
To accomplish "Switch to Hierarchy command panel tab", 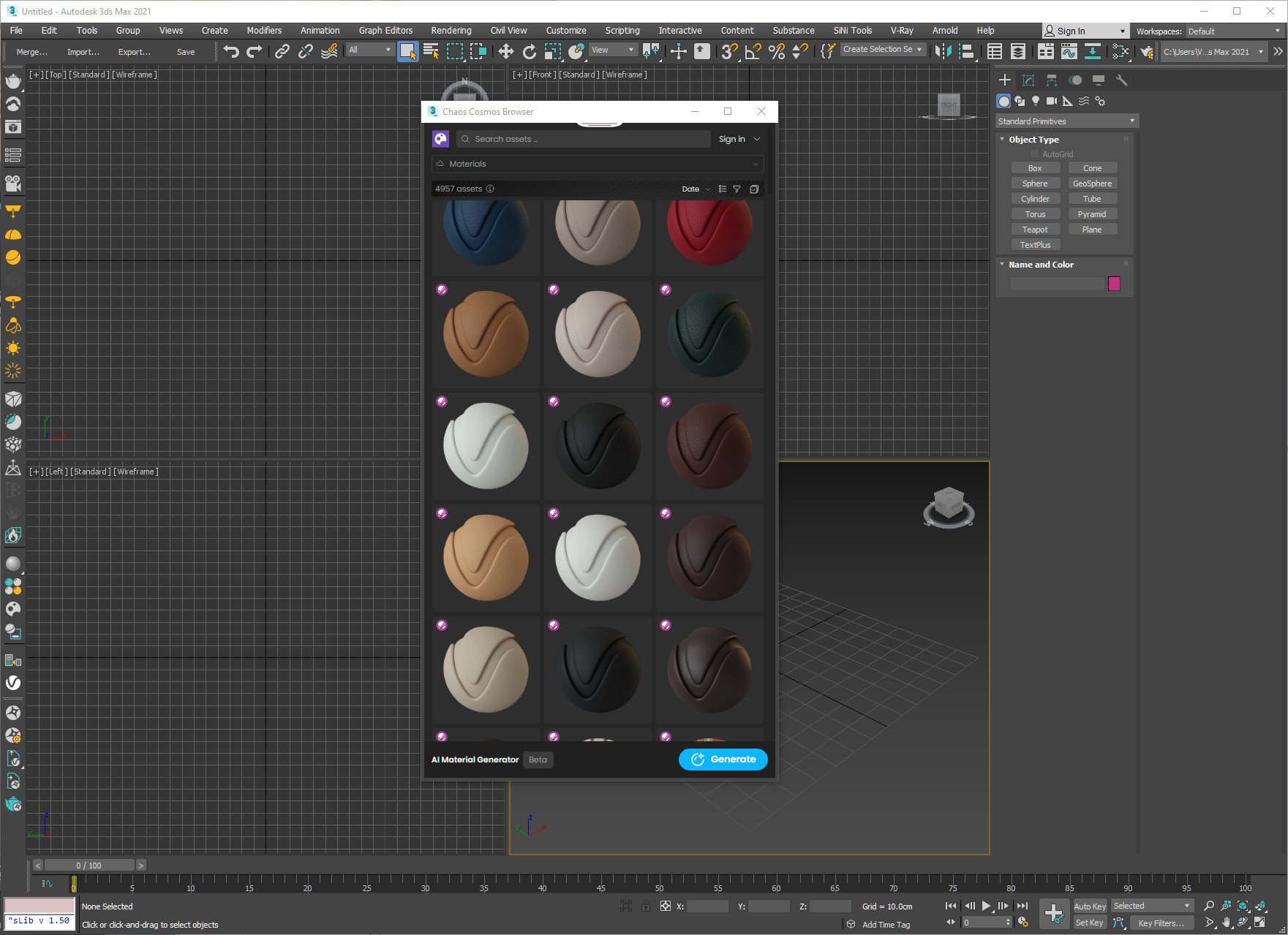I will click(x=1052, y=80).
